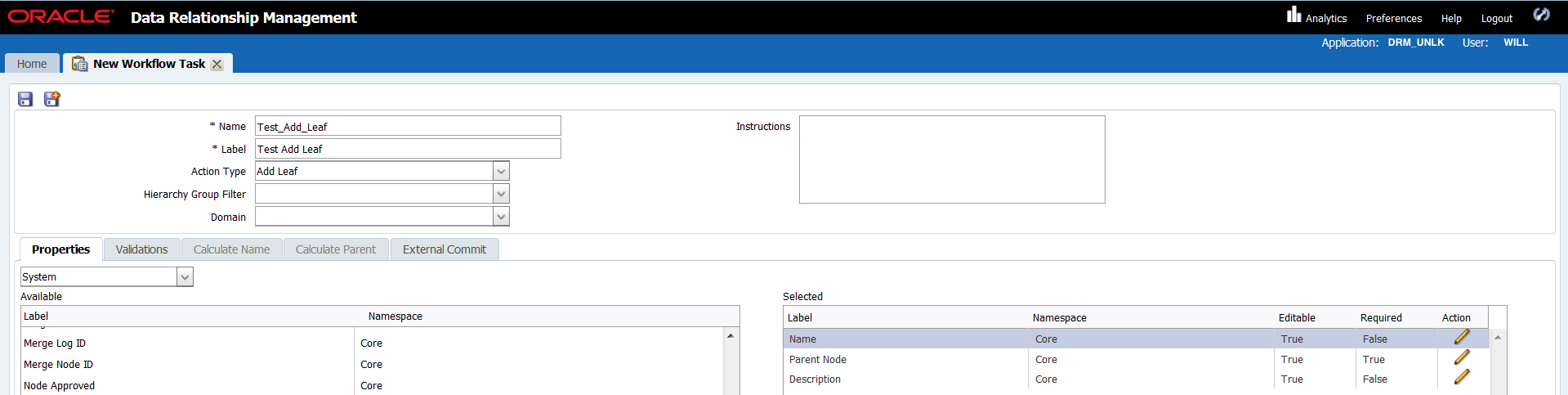Expand the Action Type dropdown
This screenshot has height=395, width=1568.
[x=501, y=171]
